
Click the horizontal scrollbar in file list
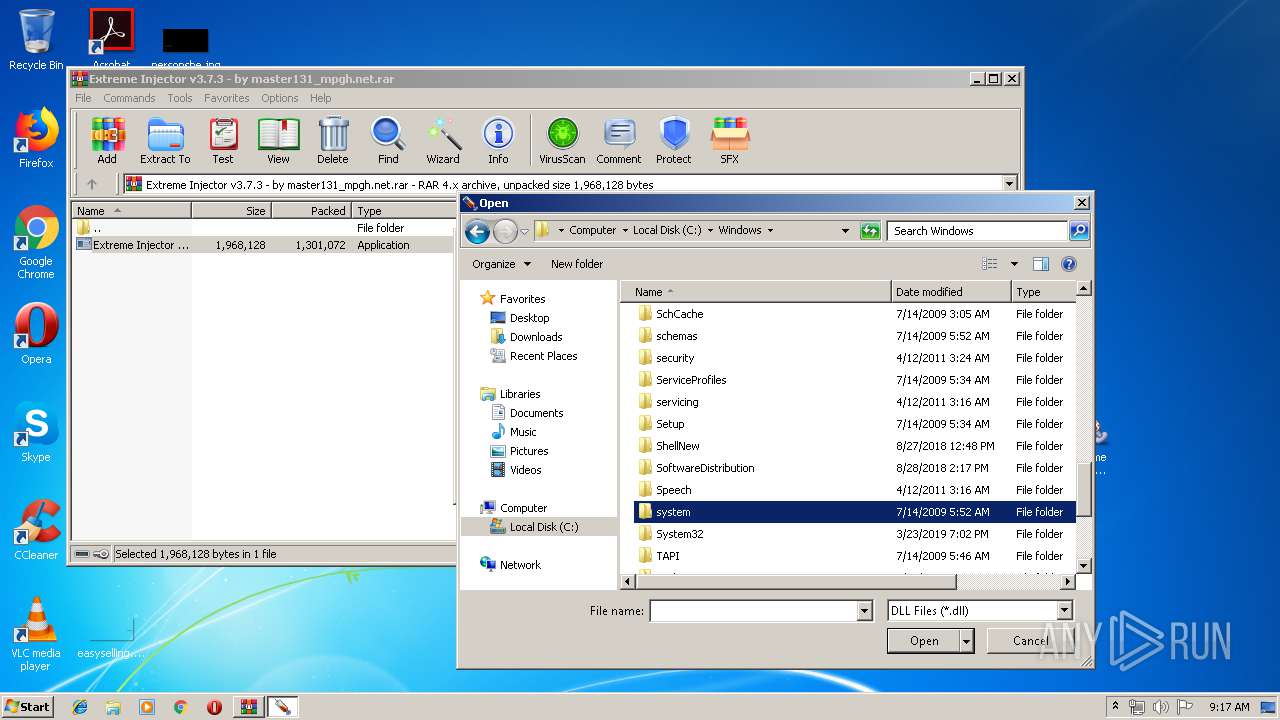coord(796,582)
